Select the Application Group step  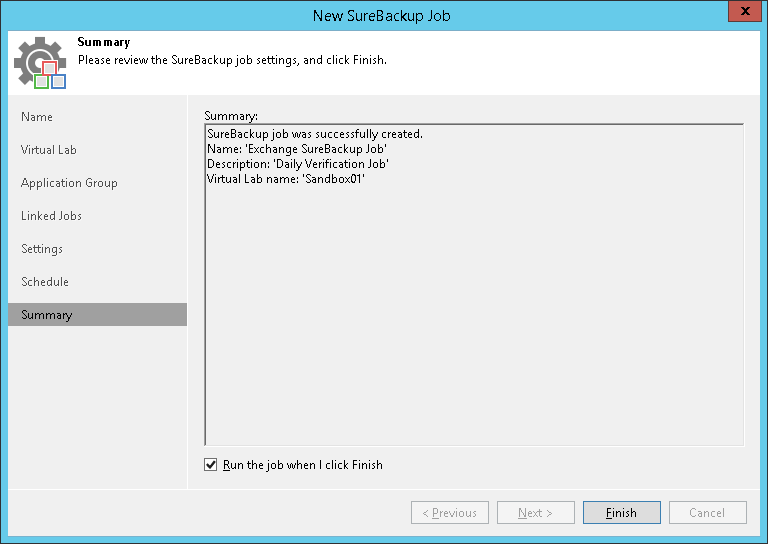click(x=69, y=183)
